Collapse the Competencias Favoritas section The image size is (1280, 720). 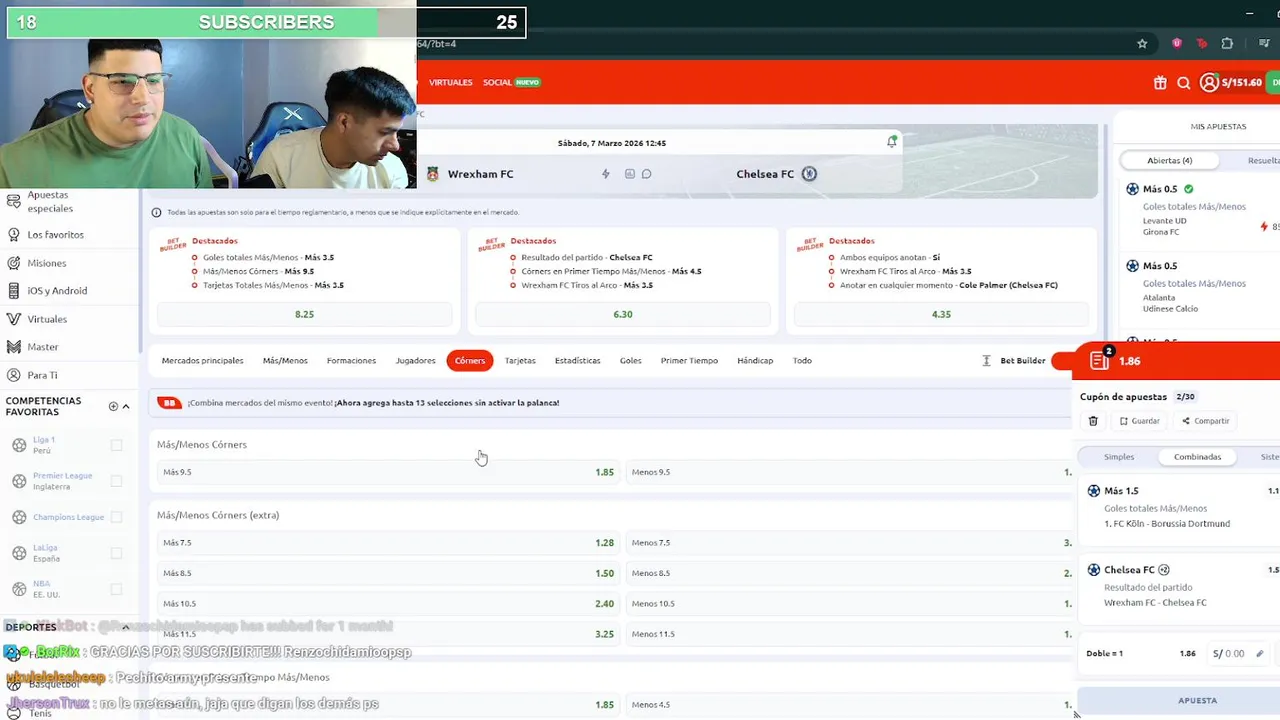pyautogui.click(x=126, y=406)
